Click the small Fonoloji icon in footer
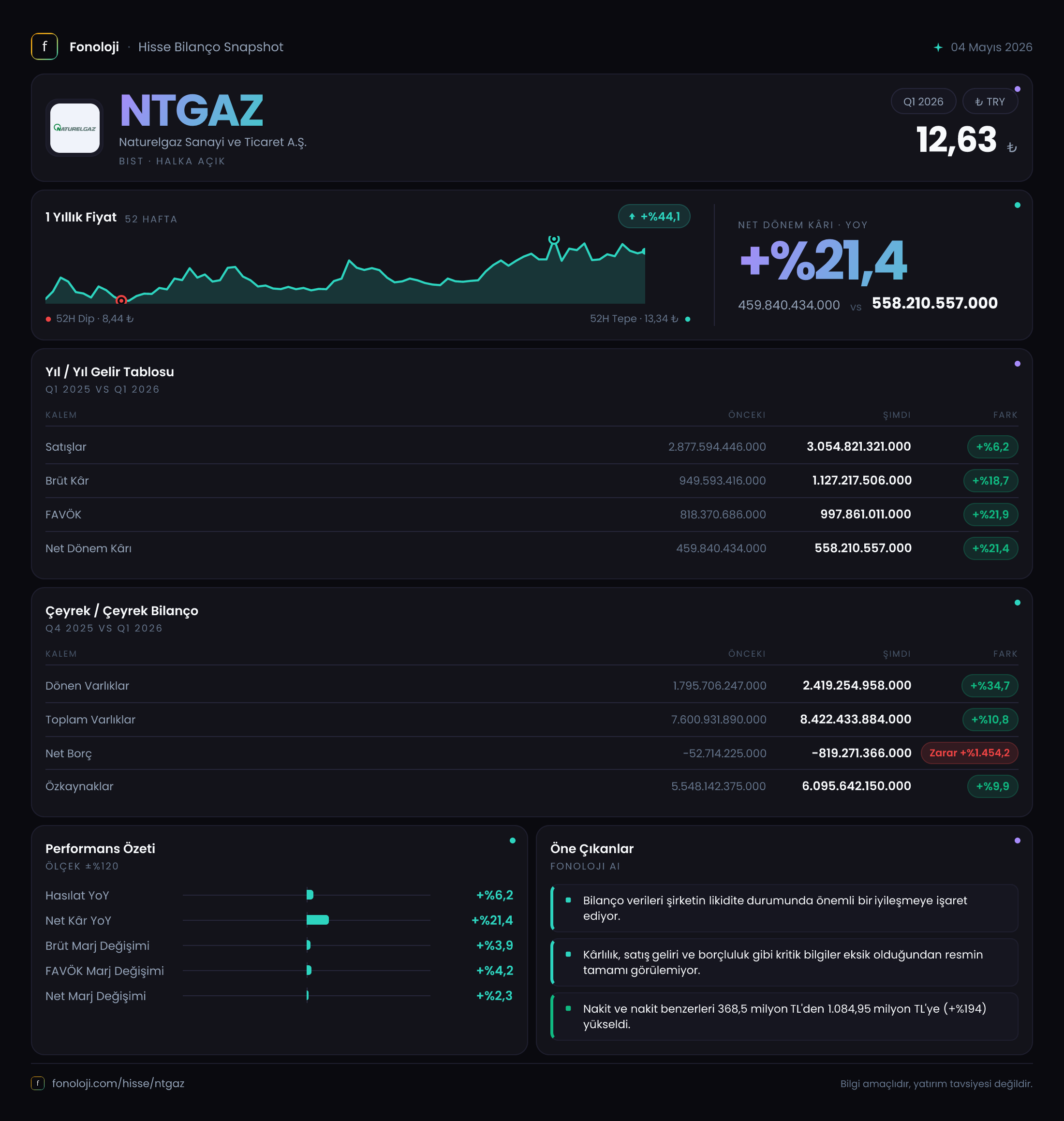1064x1121 pixels. tap(37, 1083)
